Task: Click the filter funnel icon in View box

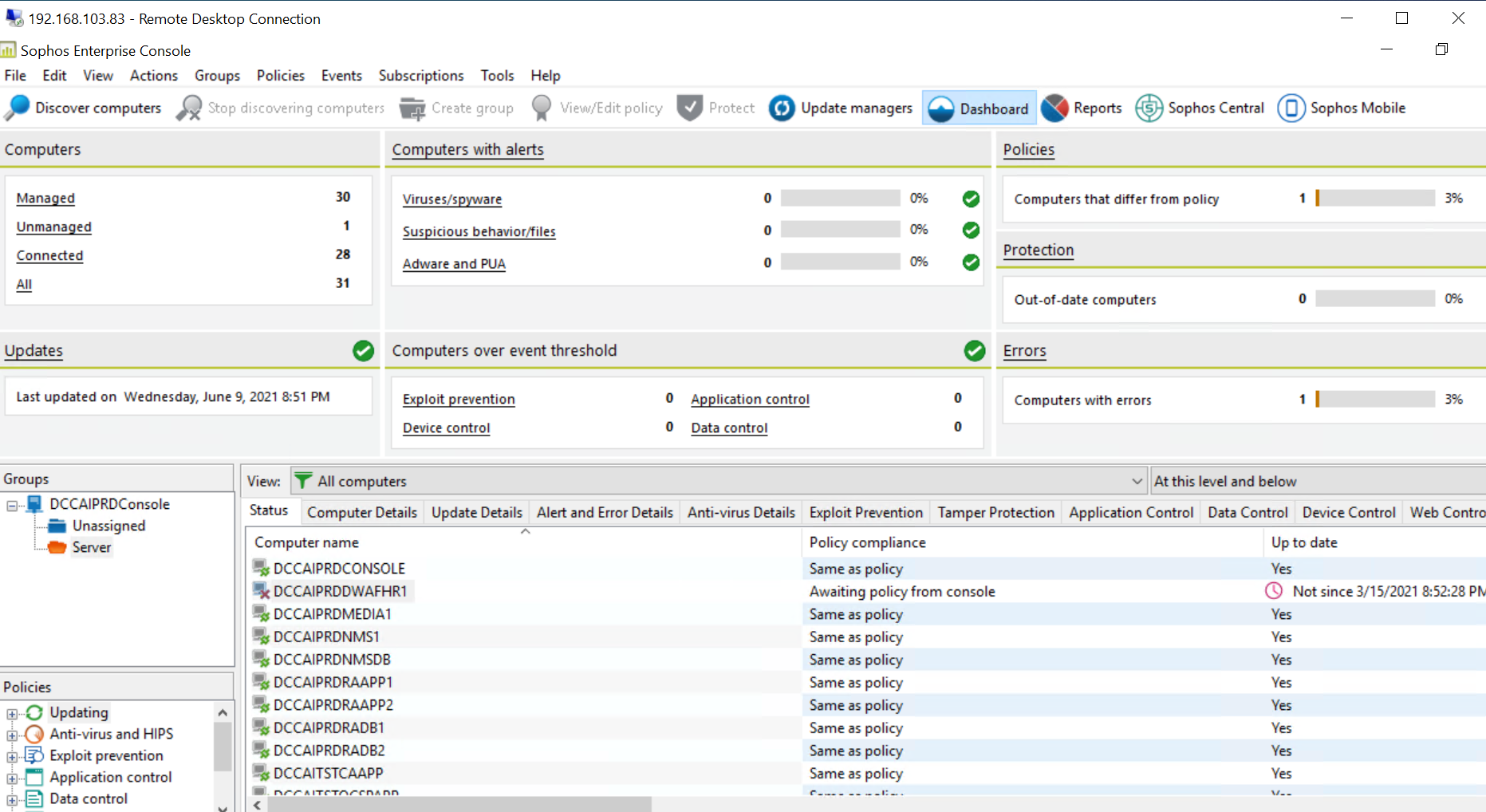Action: (x=303, y=481)
